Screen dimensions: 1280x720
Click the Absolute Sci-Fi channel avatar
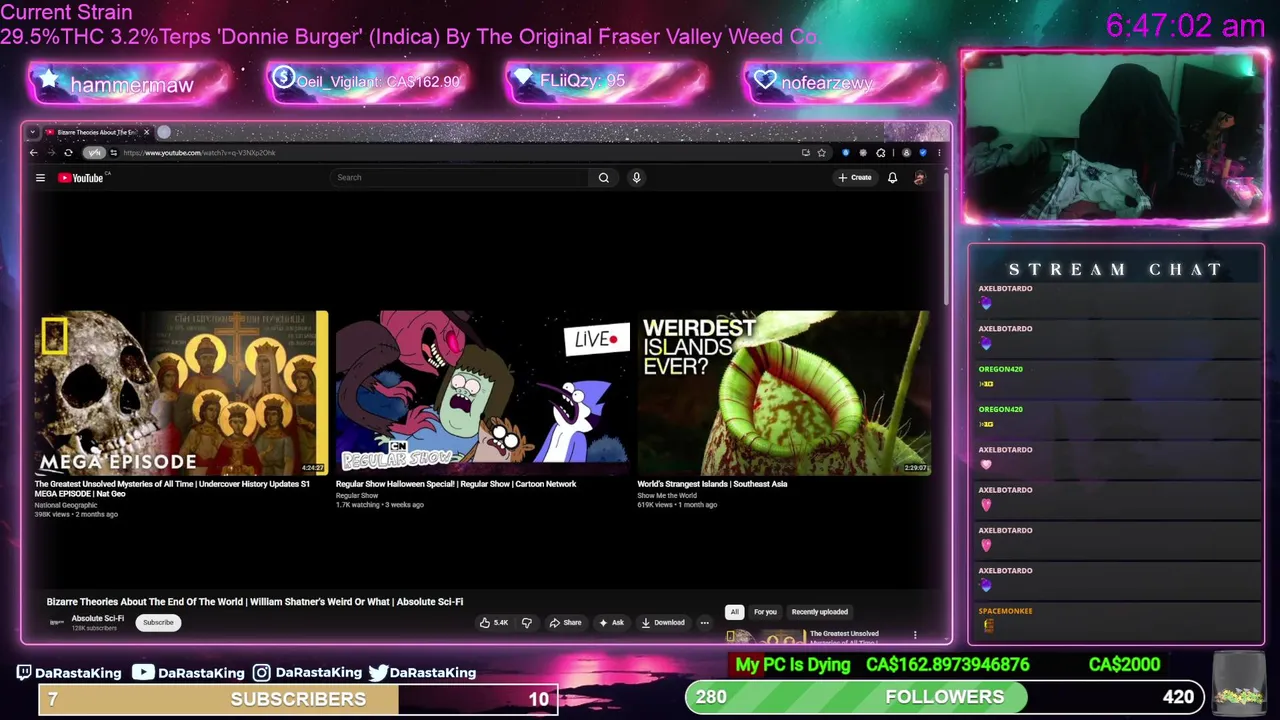pos(57,622)
